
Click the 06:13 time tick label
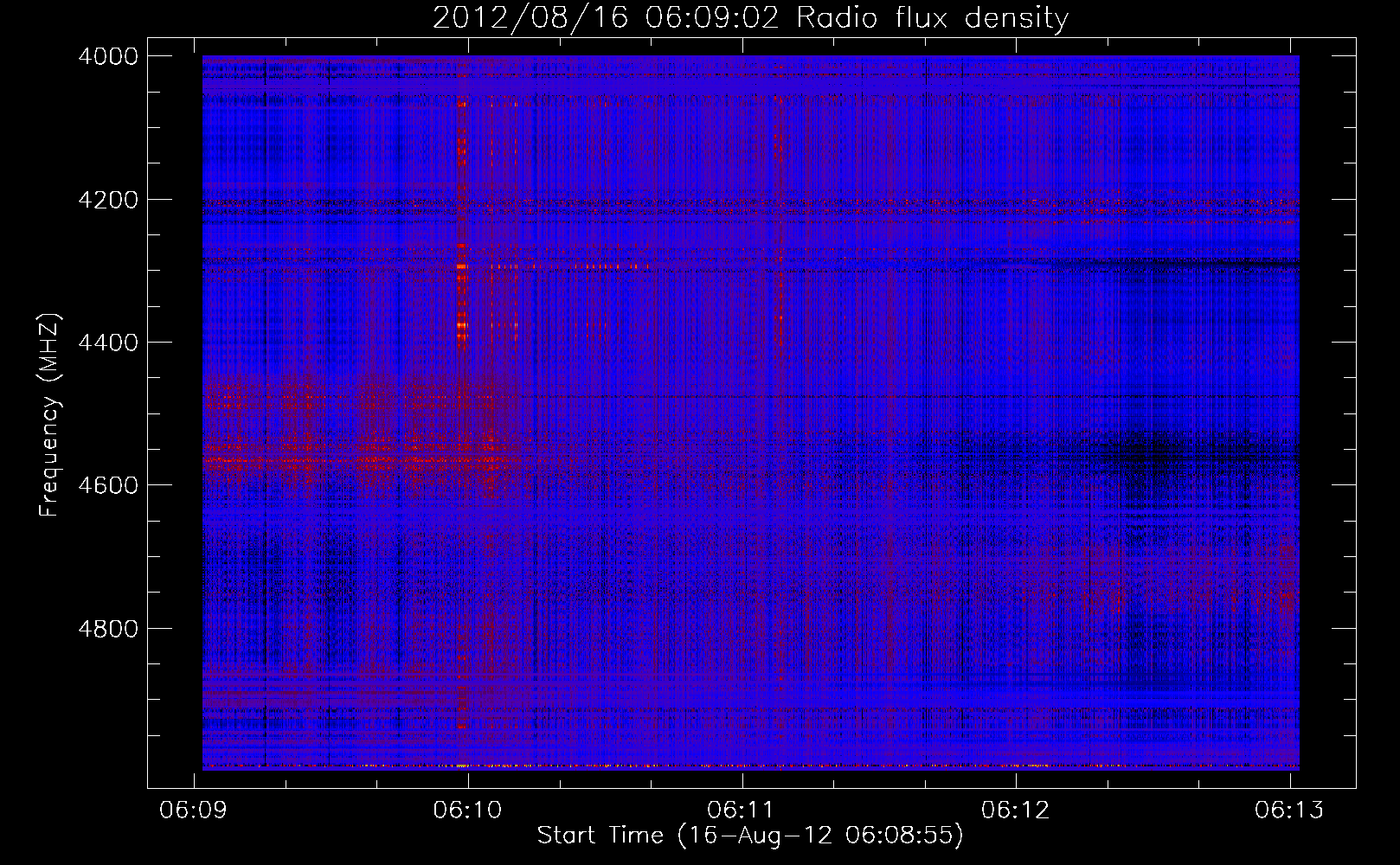click(1289, 810)
